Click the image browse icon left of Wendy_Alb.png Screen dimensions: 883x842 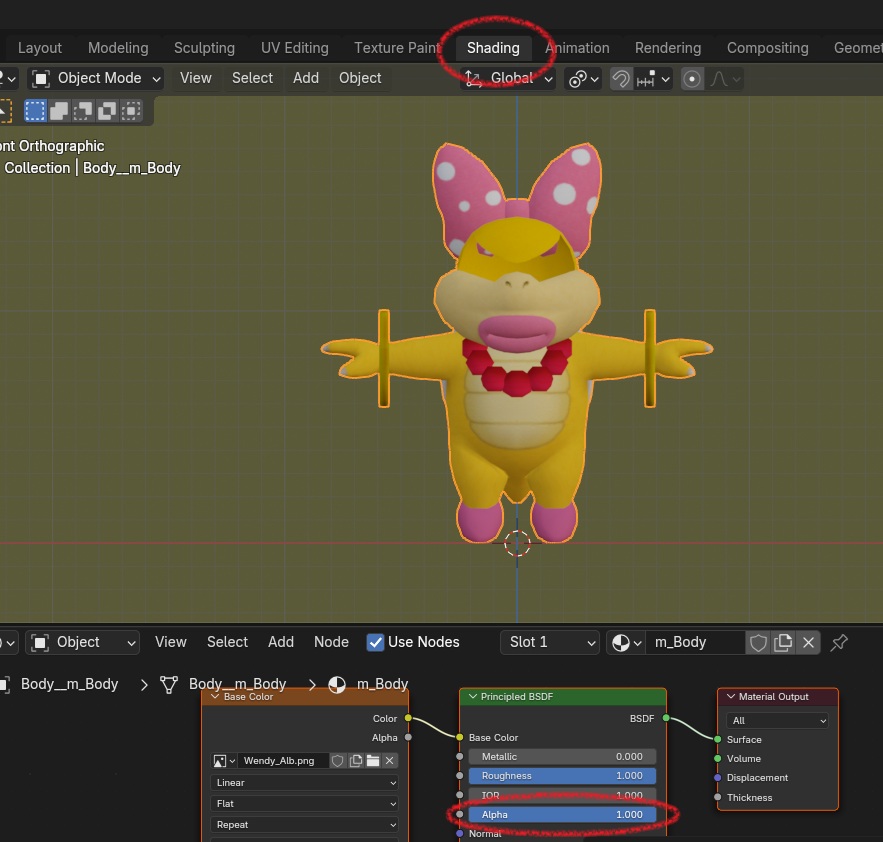[x=224, y=761]
